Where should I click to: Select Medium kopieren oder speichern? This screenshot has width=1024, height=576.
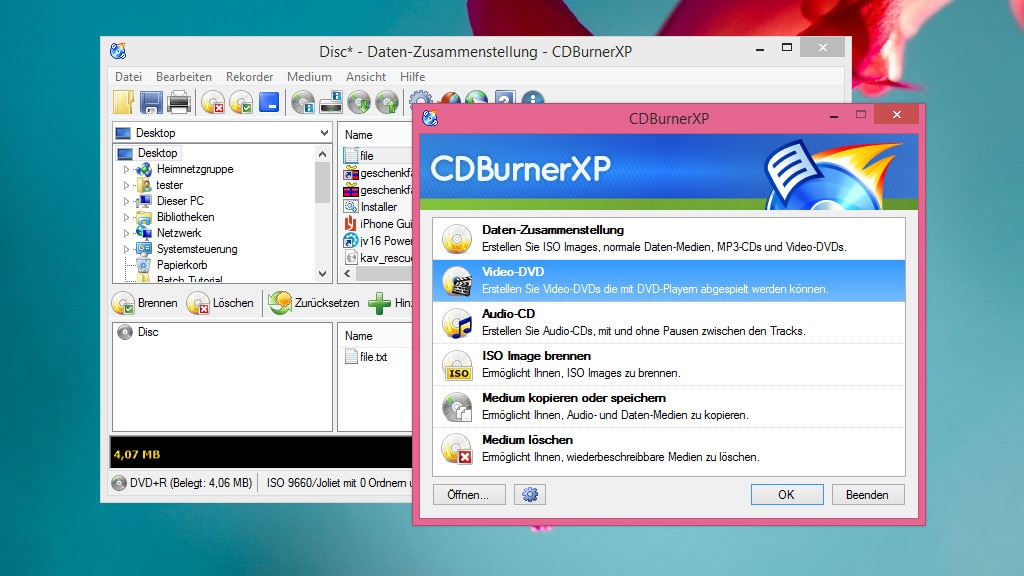[669, 406]
